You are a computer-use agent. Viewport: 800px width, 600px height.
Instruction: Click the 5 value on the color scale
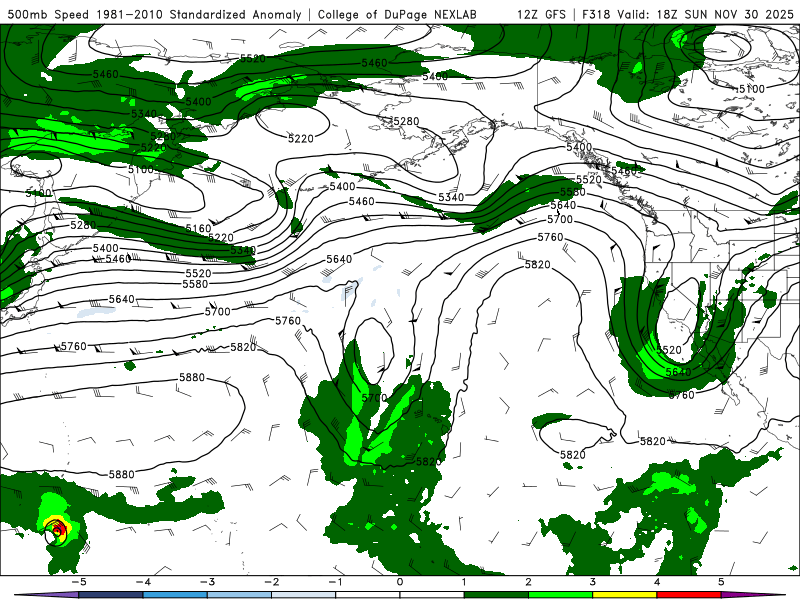point(721,582)
